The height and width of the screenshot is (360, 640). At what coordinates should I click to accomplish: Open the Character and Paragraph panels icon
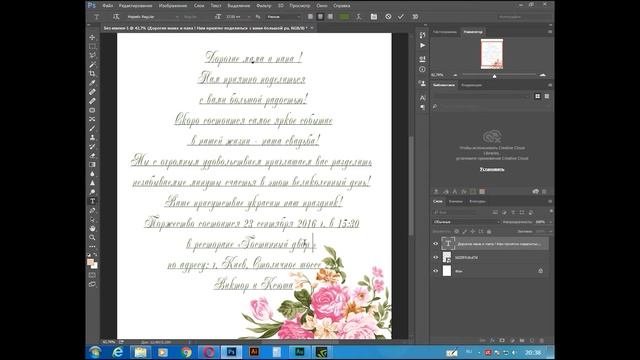(373, 17)
